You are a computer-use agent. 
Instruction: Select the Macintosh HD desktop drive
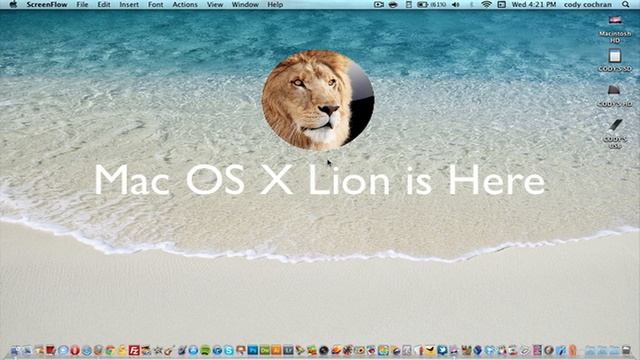click(615, 29)
